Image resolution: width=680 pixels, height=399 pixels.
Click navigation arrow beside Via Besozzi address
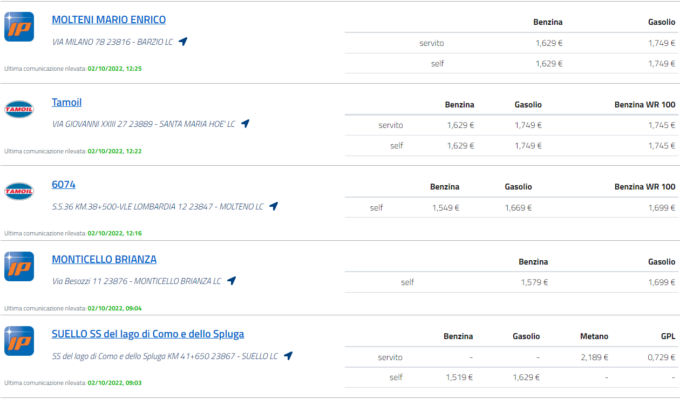232,281
